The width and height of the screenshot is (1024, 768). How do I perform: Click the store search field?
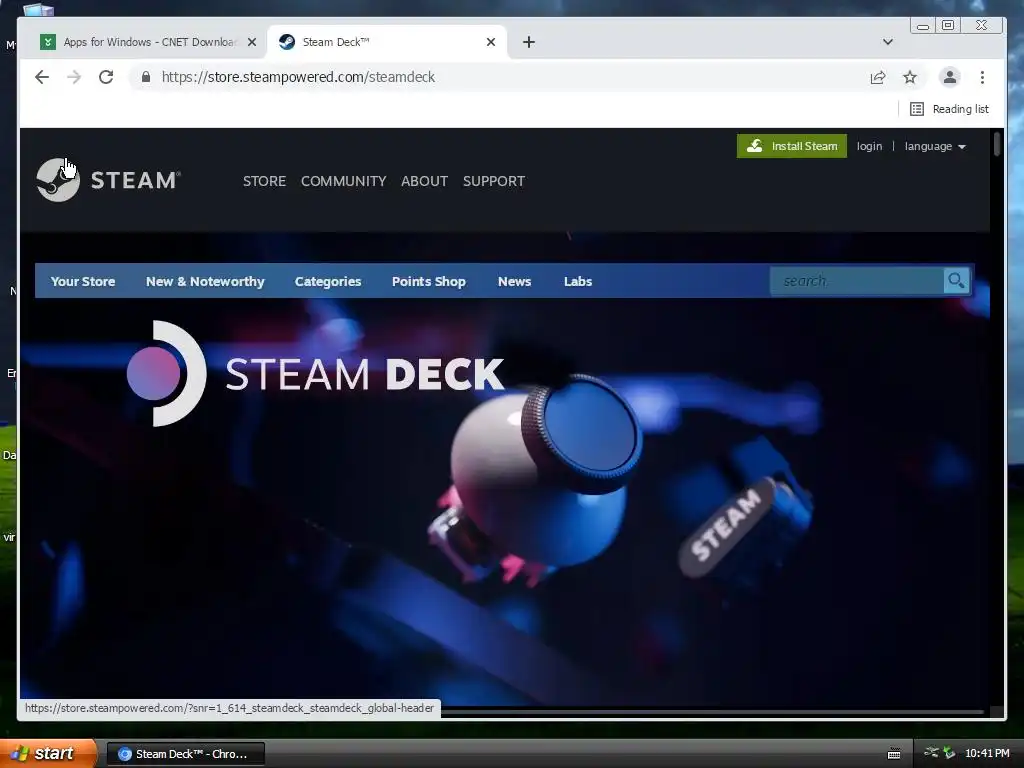pos(857,281)
